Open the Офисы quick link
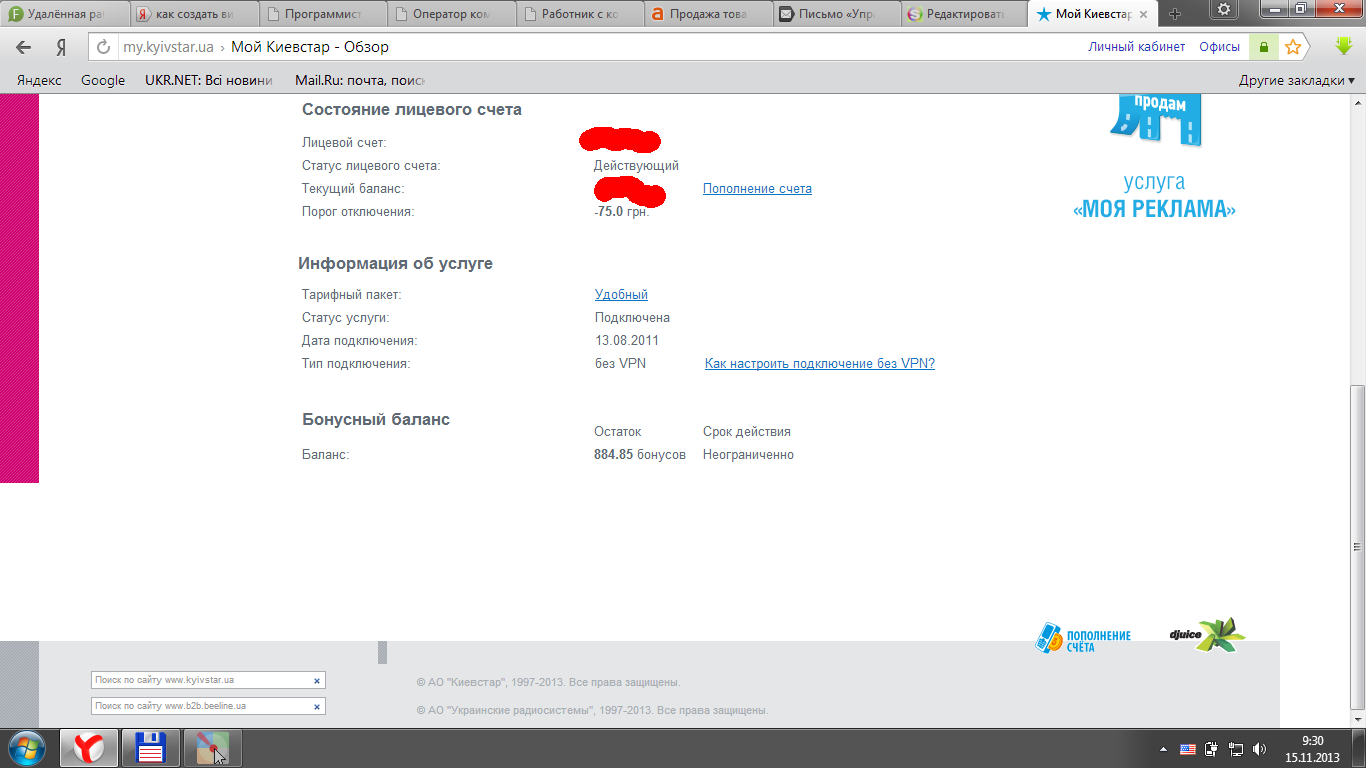Screen dimensions: 1366x768 pyautogui.click(x=1220, y=47)
